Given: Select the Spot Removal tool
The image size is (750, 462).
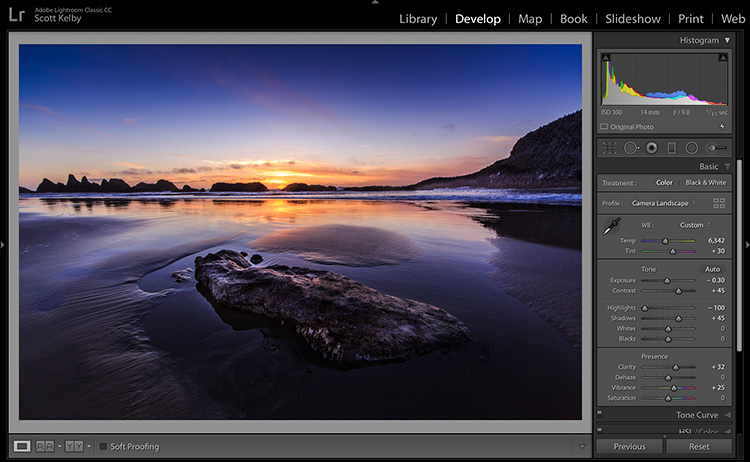Looking at the screenshot, I should (x=631, y=147).
